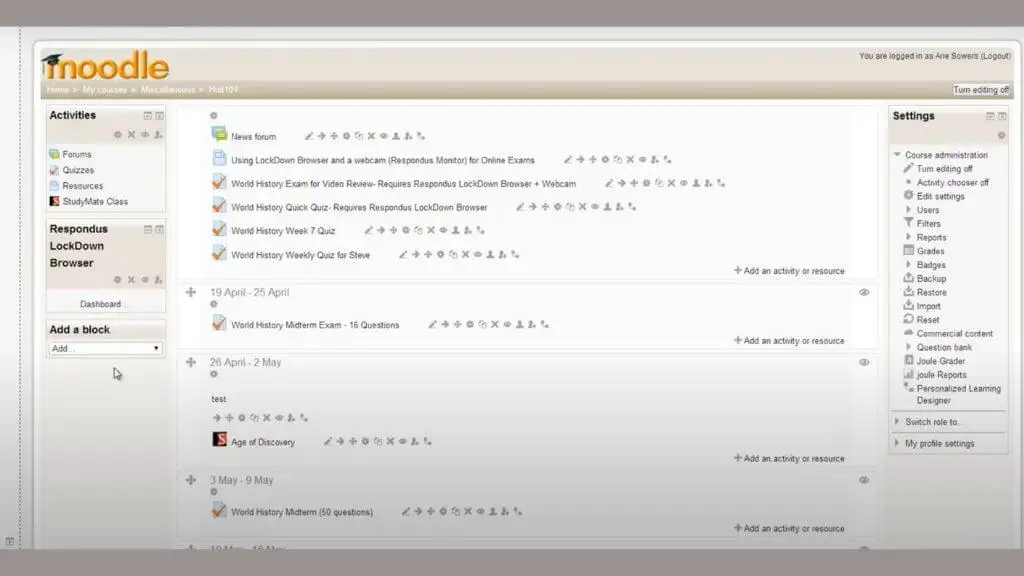Duplicate the World History Week 7 Quiz

[418, 230]
